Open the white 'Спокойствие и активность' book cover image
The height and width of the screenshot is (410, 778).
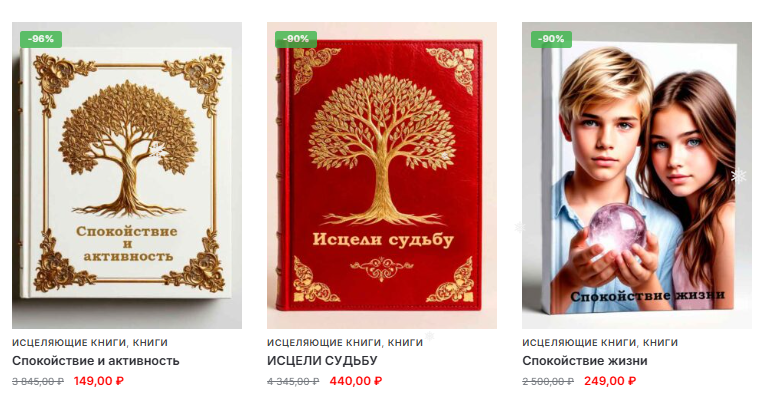[127, 175]
